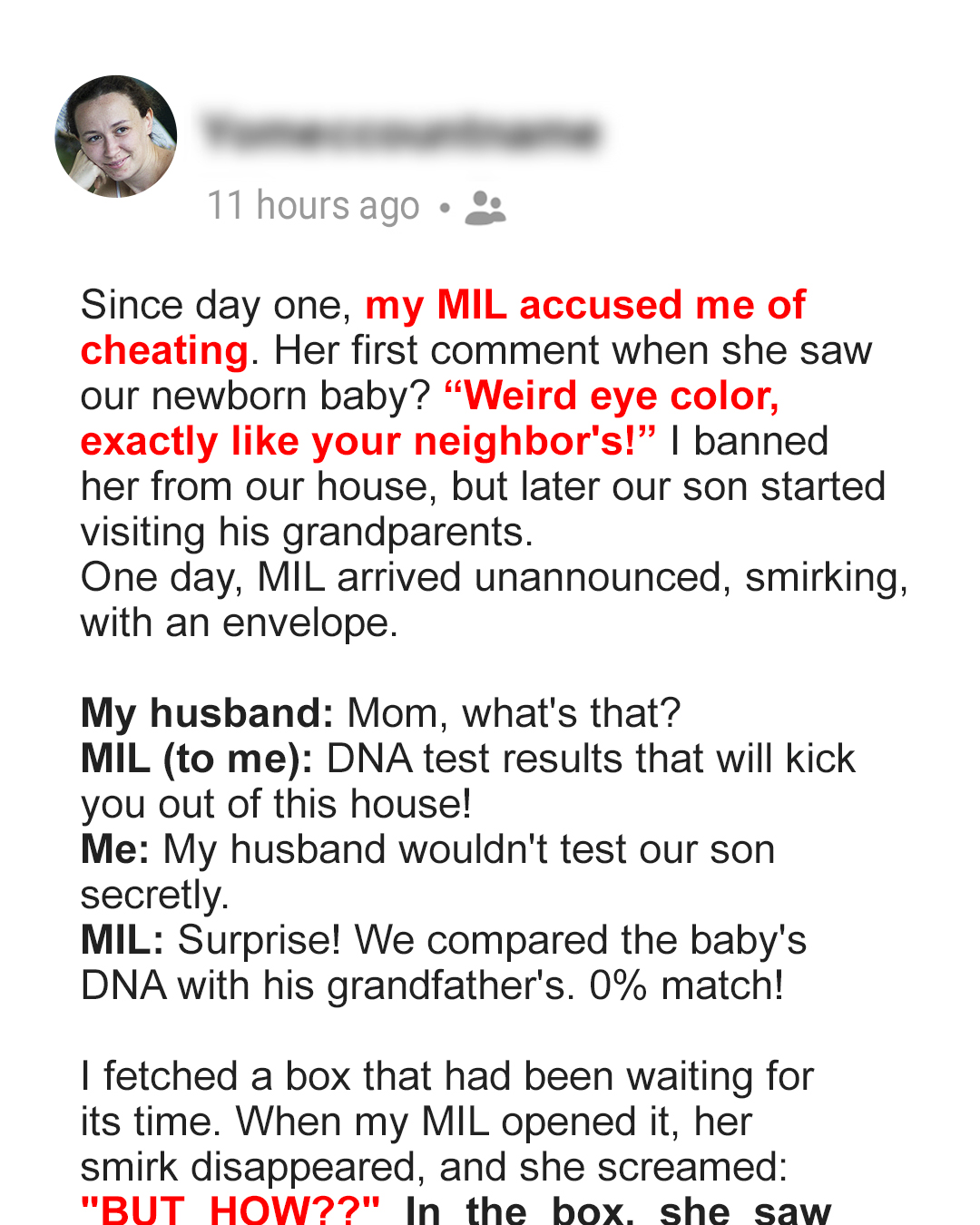Click the bold "MIL:" label before "Surprise!"

pos(122,940)
